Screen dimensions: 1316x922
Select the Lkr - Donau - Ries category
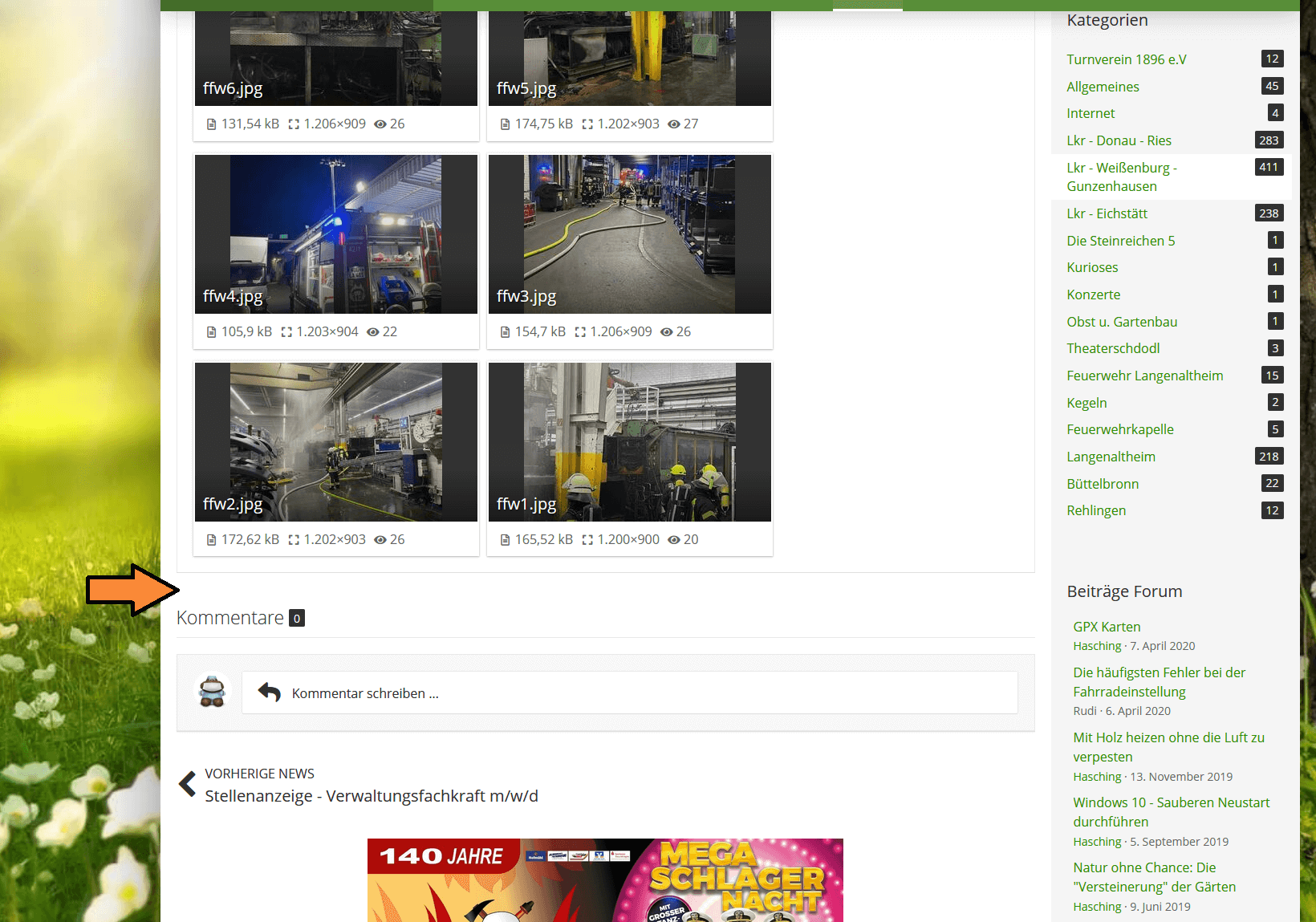[x=1119, y=140]
